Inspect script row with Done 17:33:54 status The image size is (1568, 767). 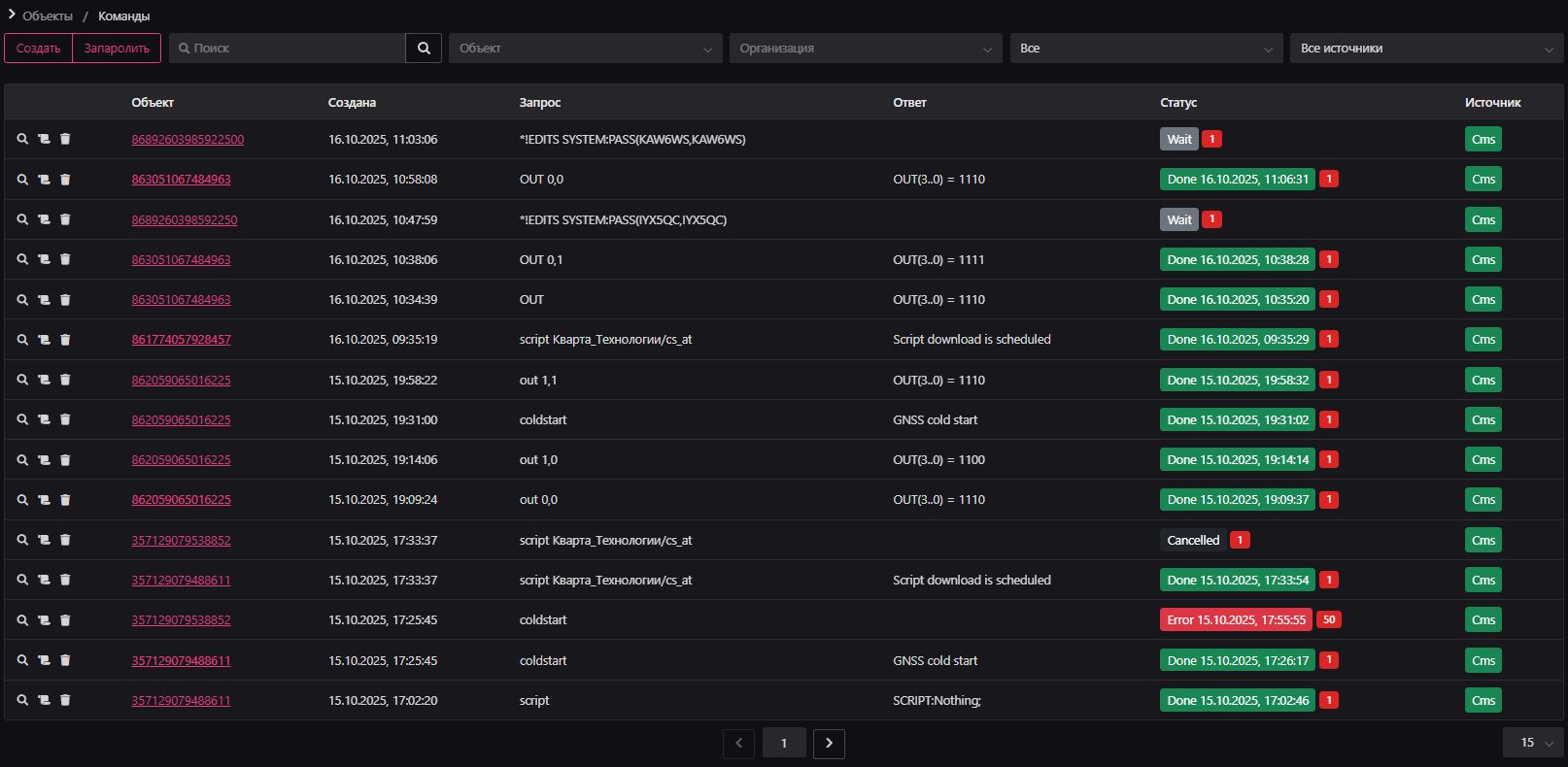pos(22,580)
